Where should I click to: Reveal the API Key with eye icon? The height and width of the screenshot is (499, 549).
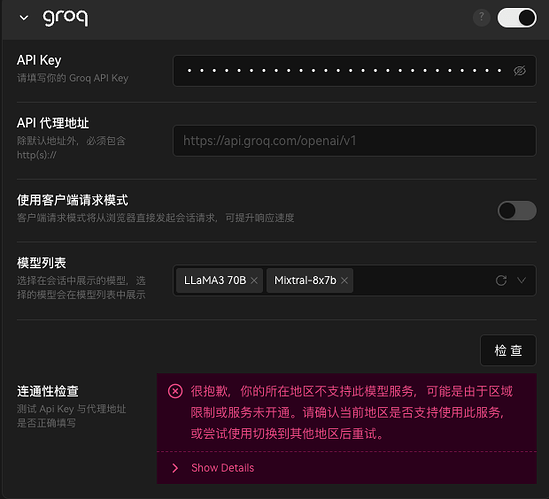520,71
